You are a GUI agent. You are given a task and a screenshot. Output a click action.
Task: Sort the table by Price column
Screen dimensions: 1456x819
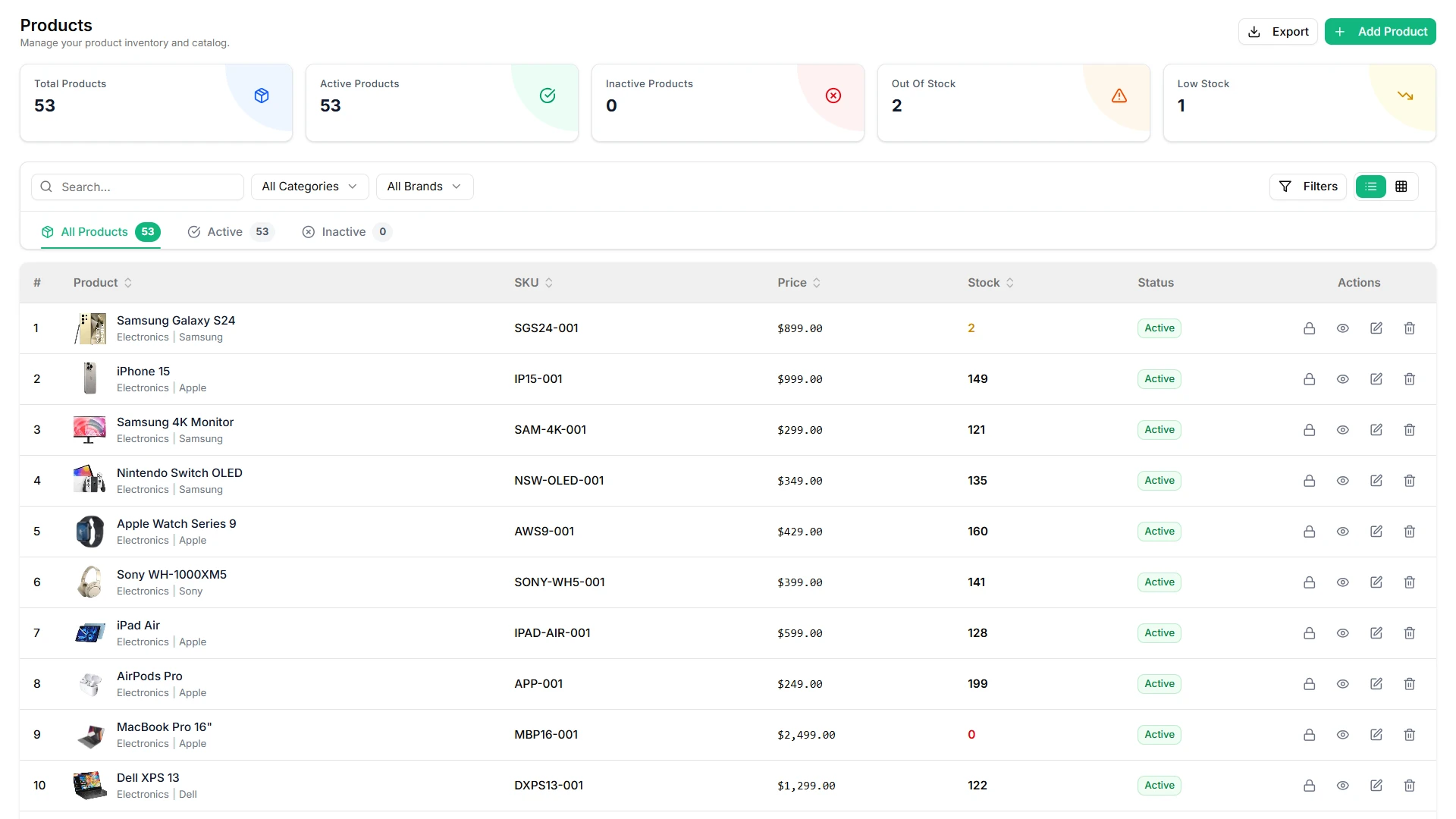799,283
